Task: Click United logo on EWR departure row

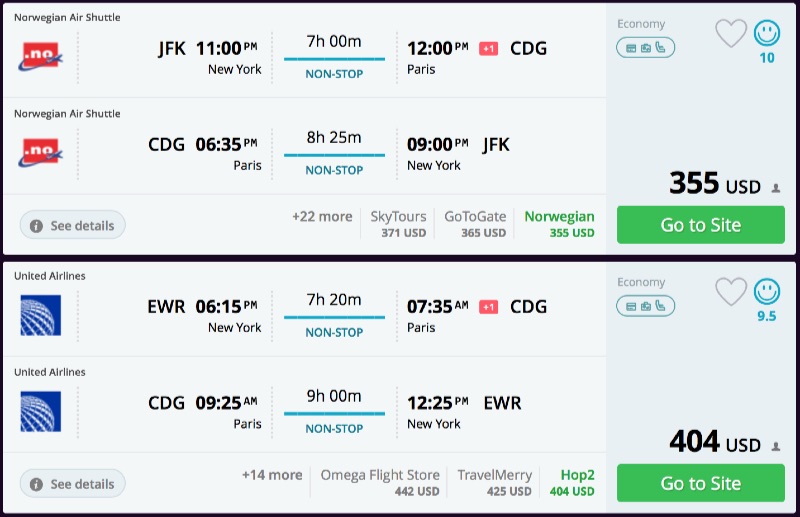Action: (x=40, y=315)
